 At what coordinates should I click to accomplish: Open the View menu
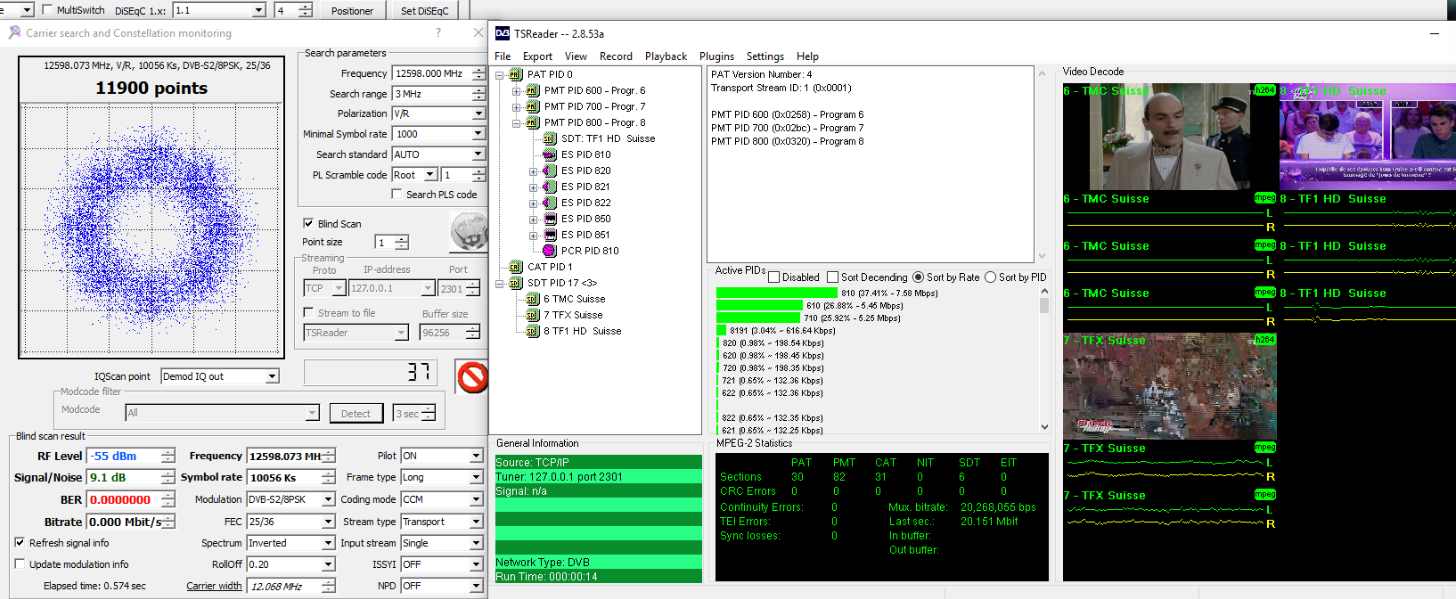pos(576,56)
